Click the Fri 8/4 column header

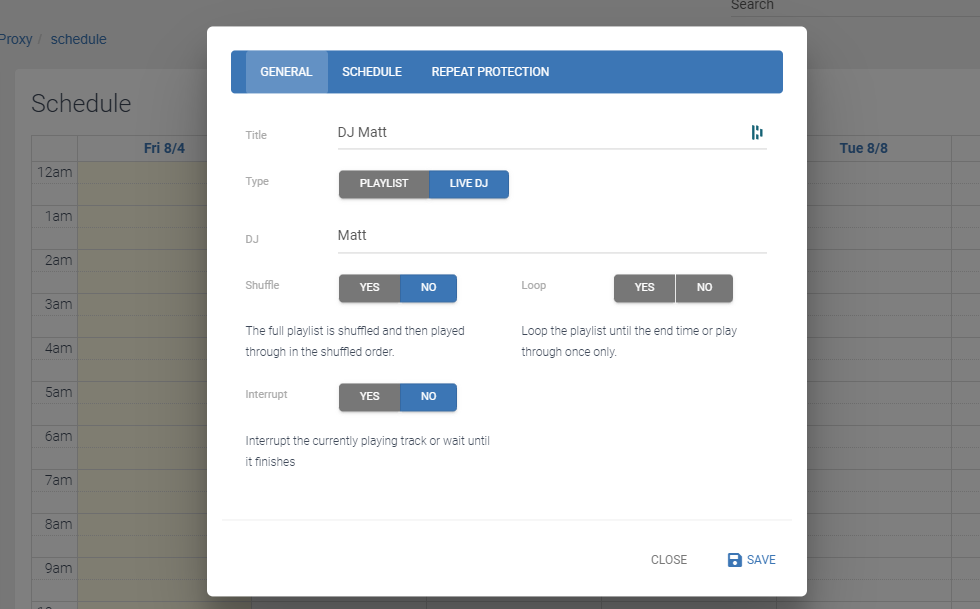click(164, 148)
